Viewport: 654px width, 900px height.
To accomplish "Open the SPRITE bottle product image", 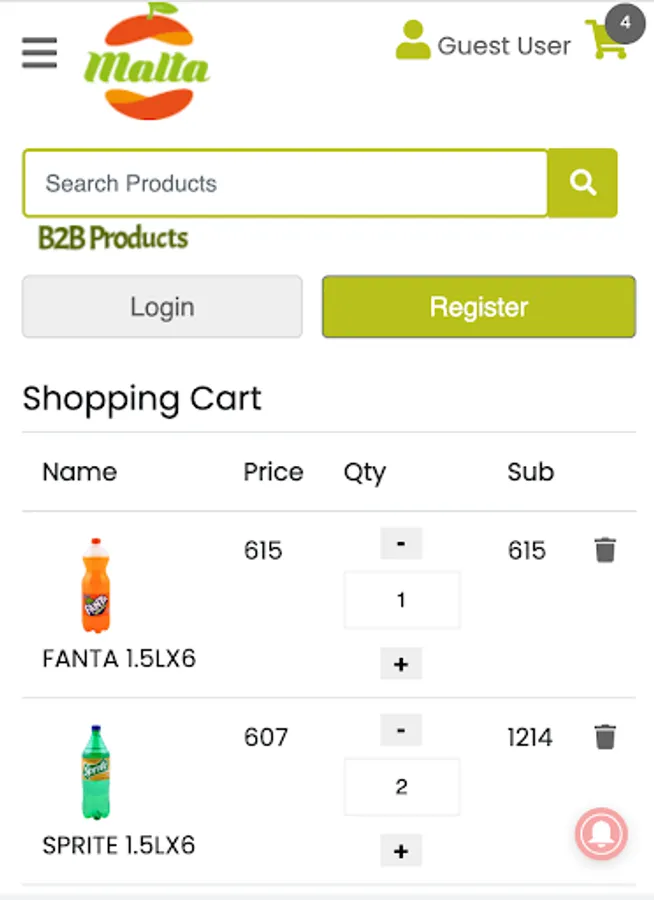I will (95, 772).
